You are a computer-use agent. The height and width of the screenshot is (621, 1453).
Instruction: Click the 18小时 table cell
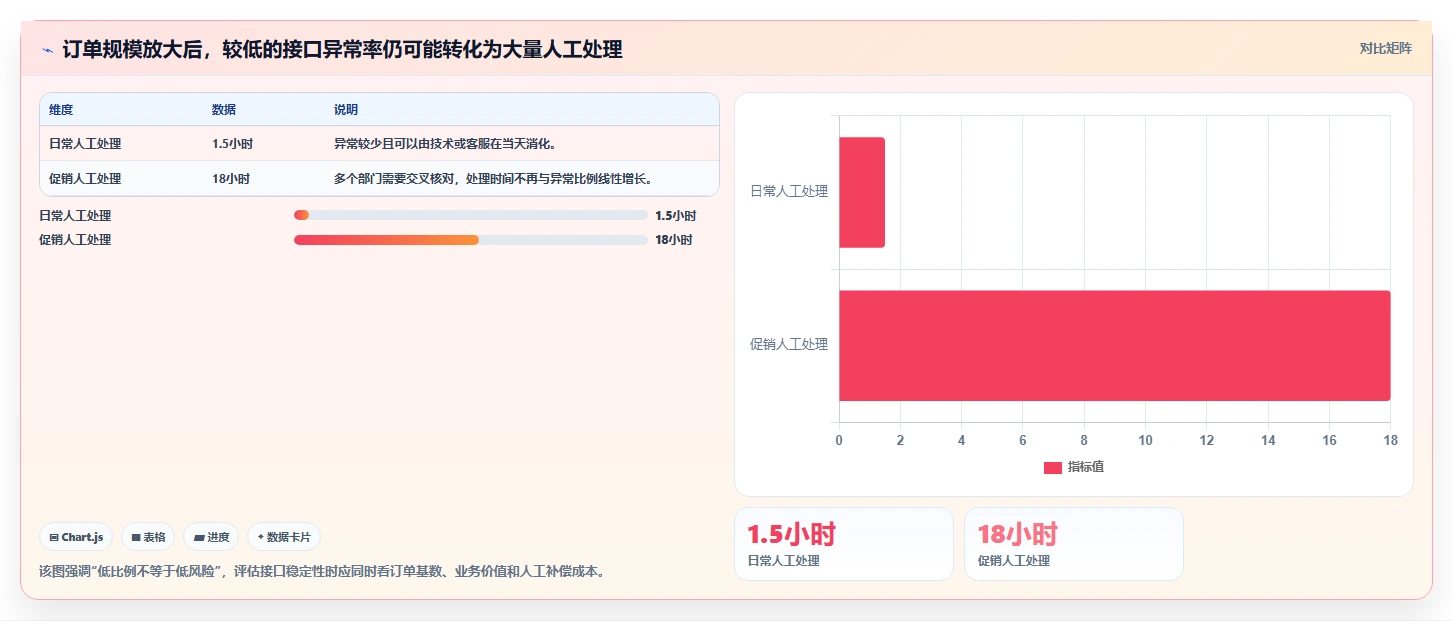(x=231, y=179)
